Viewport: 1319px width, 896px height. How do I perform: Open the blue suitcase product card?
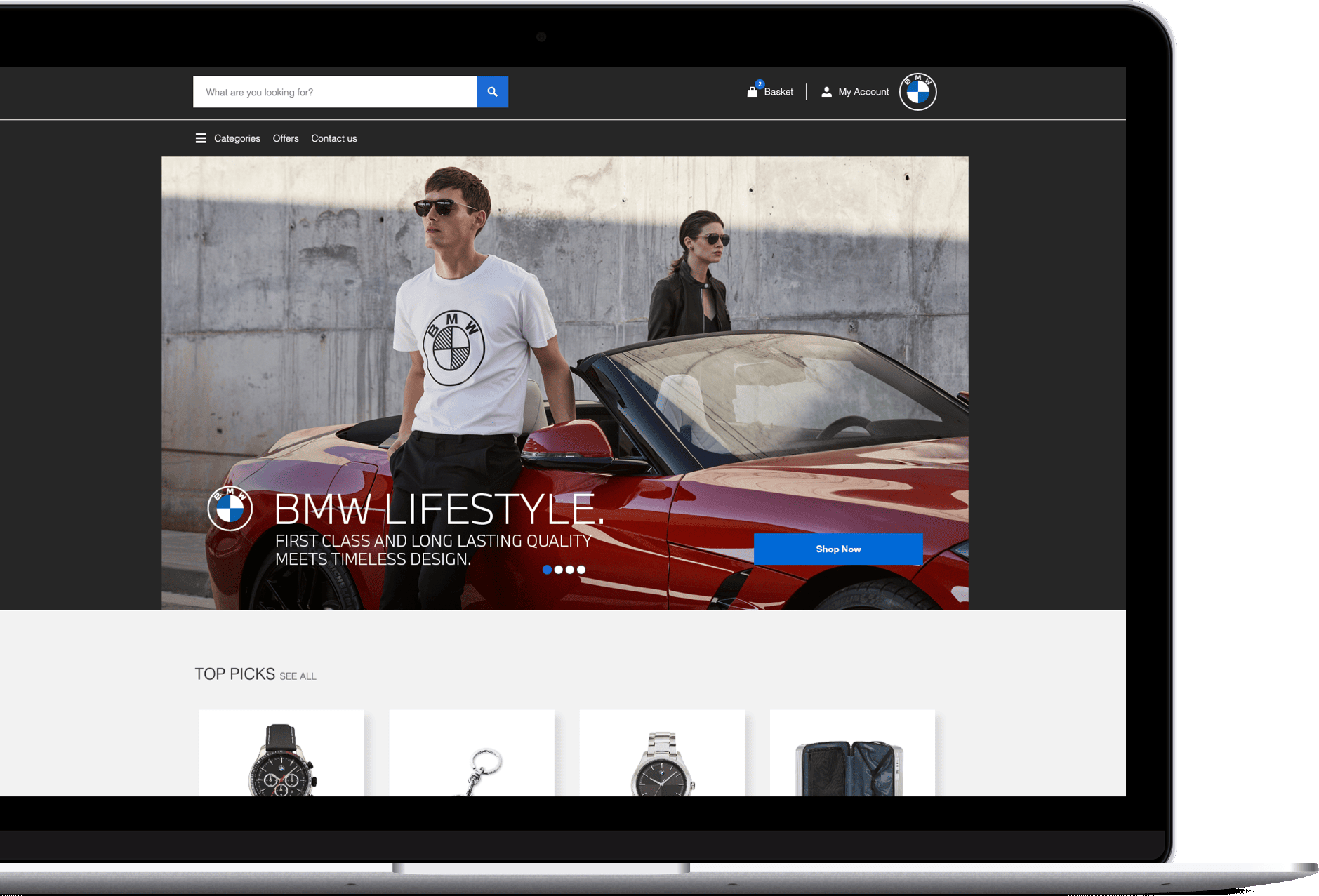tap(852, 753)
